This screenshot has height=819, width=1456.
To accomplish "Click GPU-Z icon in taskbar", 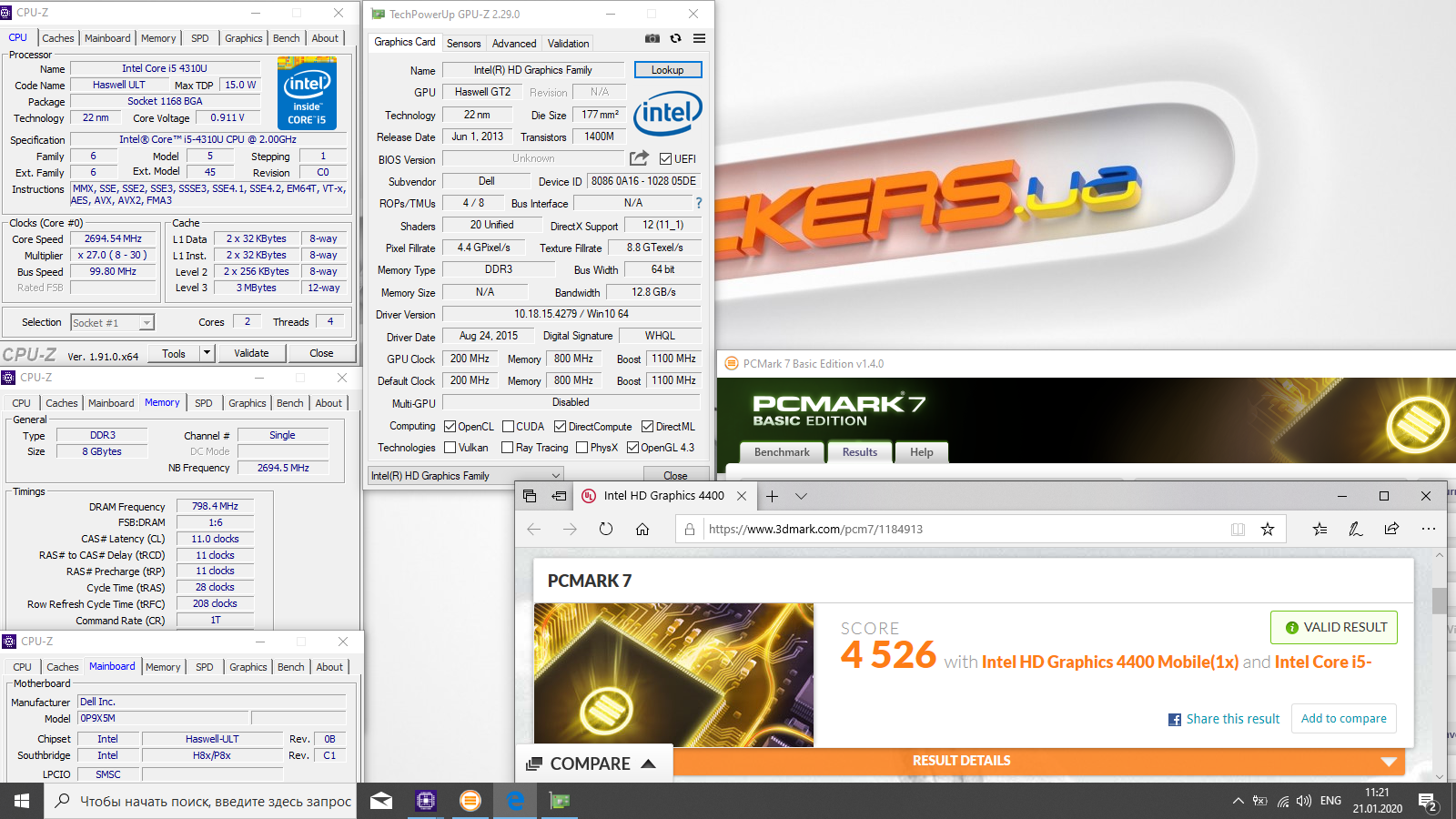I will tap(560, 801).
